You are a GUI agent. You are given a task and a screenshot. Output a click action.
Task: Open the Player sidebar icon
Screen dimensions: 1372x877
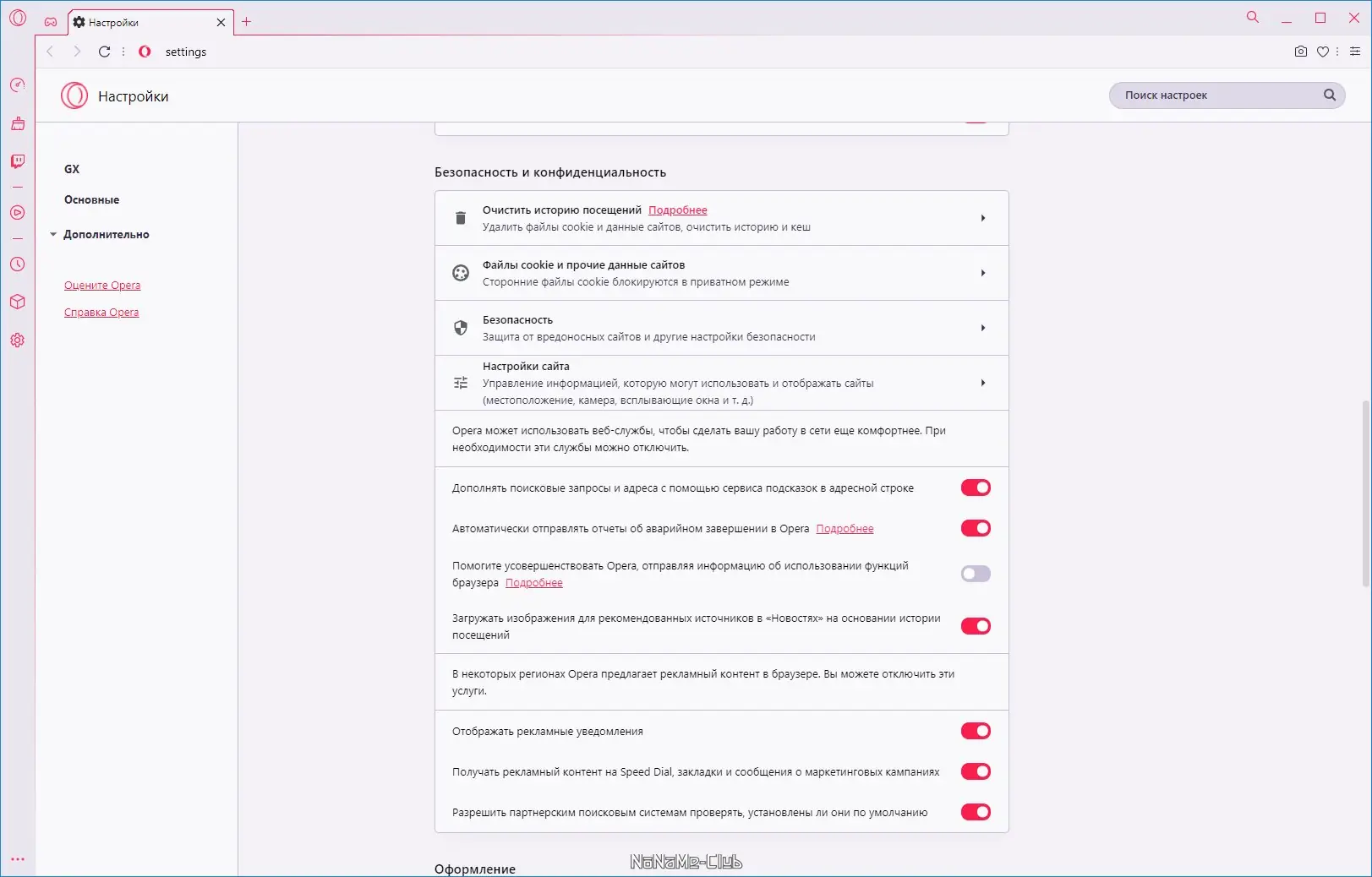tap(18, 213)
